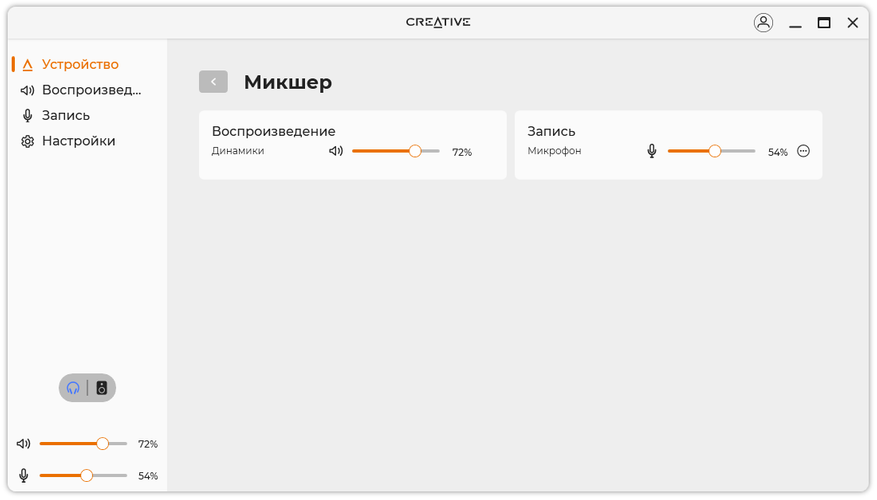Mute the Динамики speaker icon in Воспроизведение
The width and height of the screenshot is (877, 500).
pyautogui.click(x=336, y=151)
